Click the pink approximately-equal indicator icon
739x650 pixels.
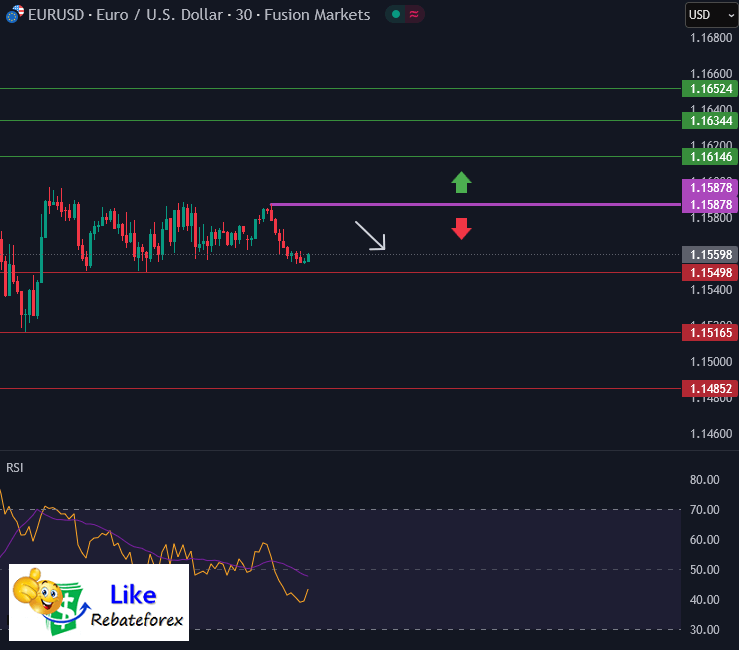[x=414, y=15]
